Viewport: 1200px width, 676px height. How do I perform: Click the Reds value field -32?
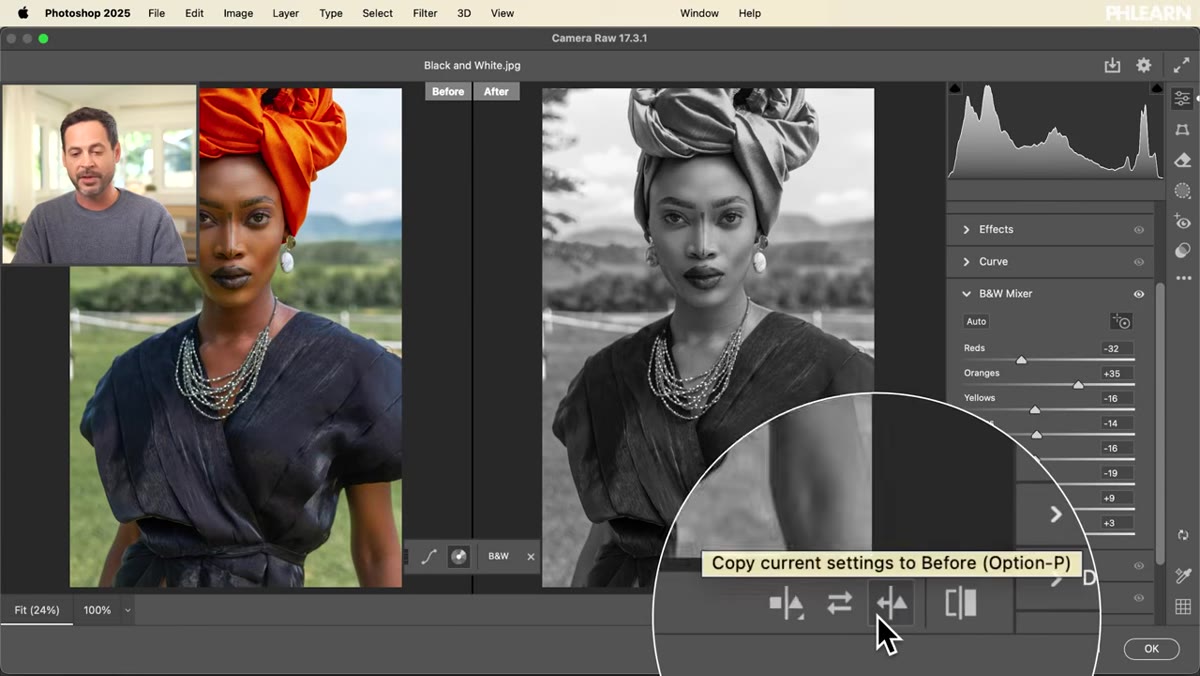(1116, 349)
